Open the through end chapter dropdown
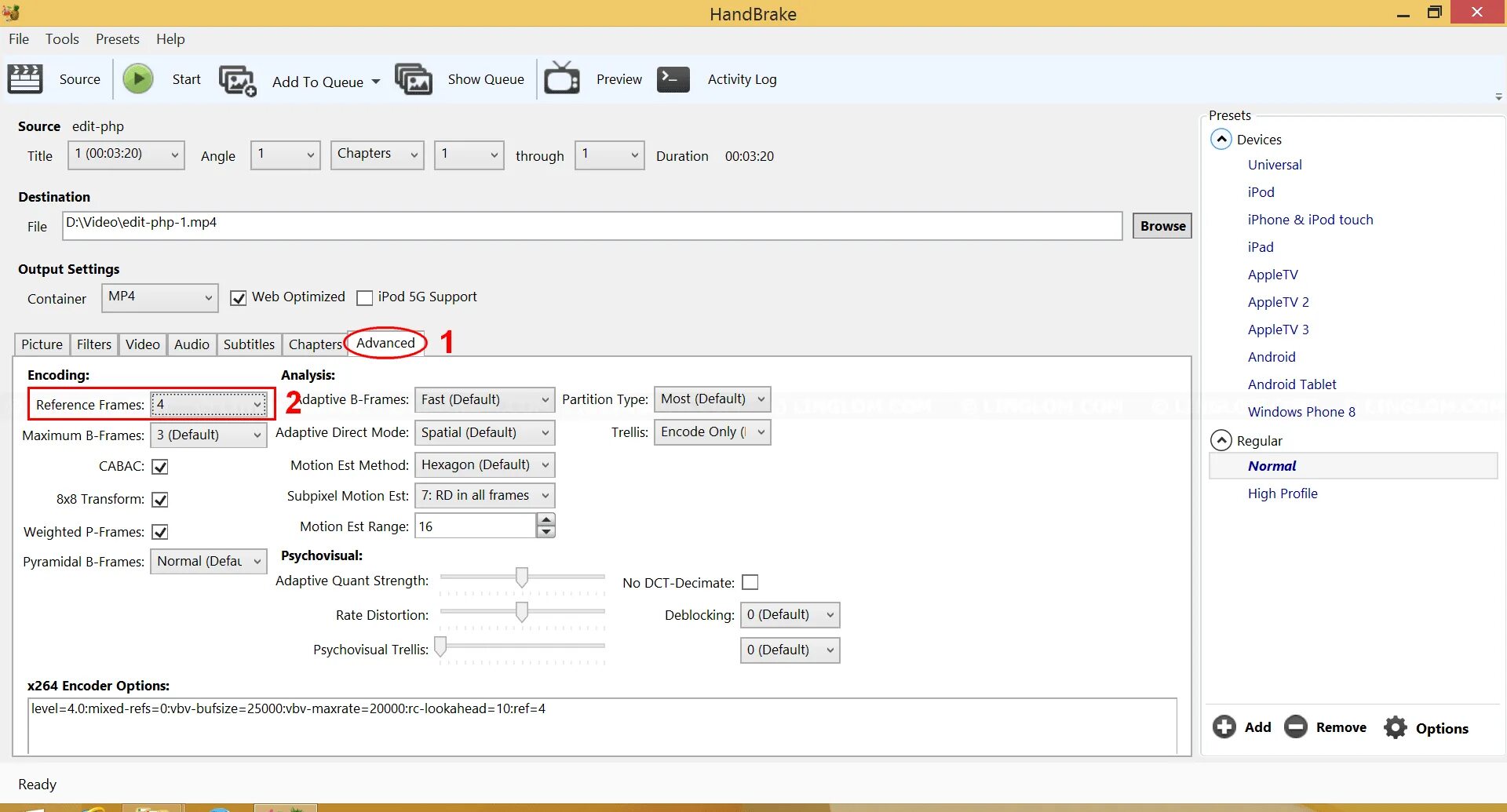 (x=610, y=155)
